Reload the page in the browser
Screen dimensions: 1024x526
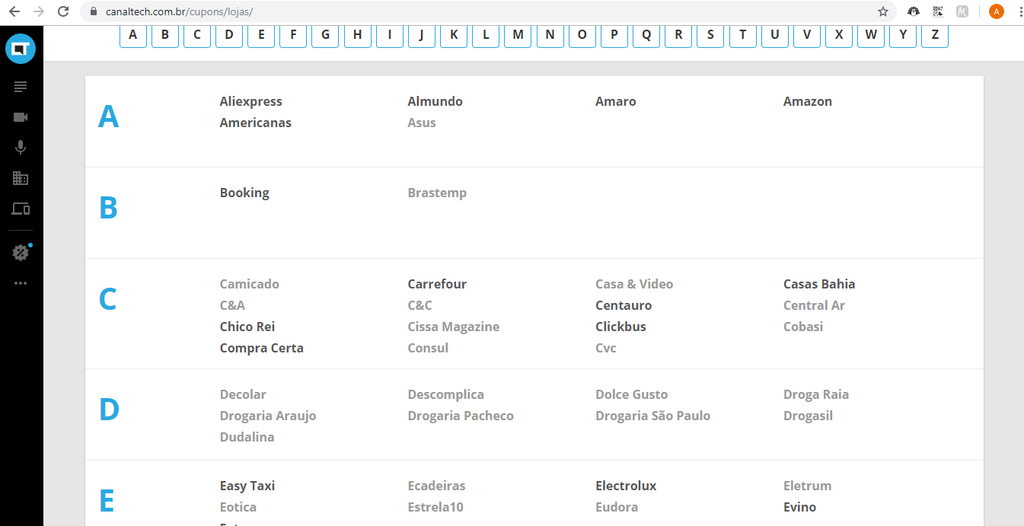63,11
